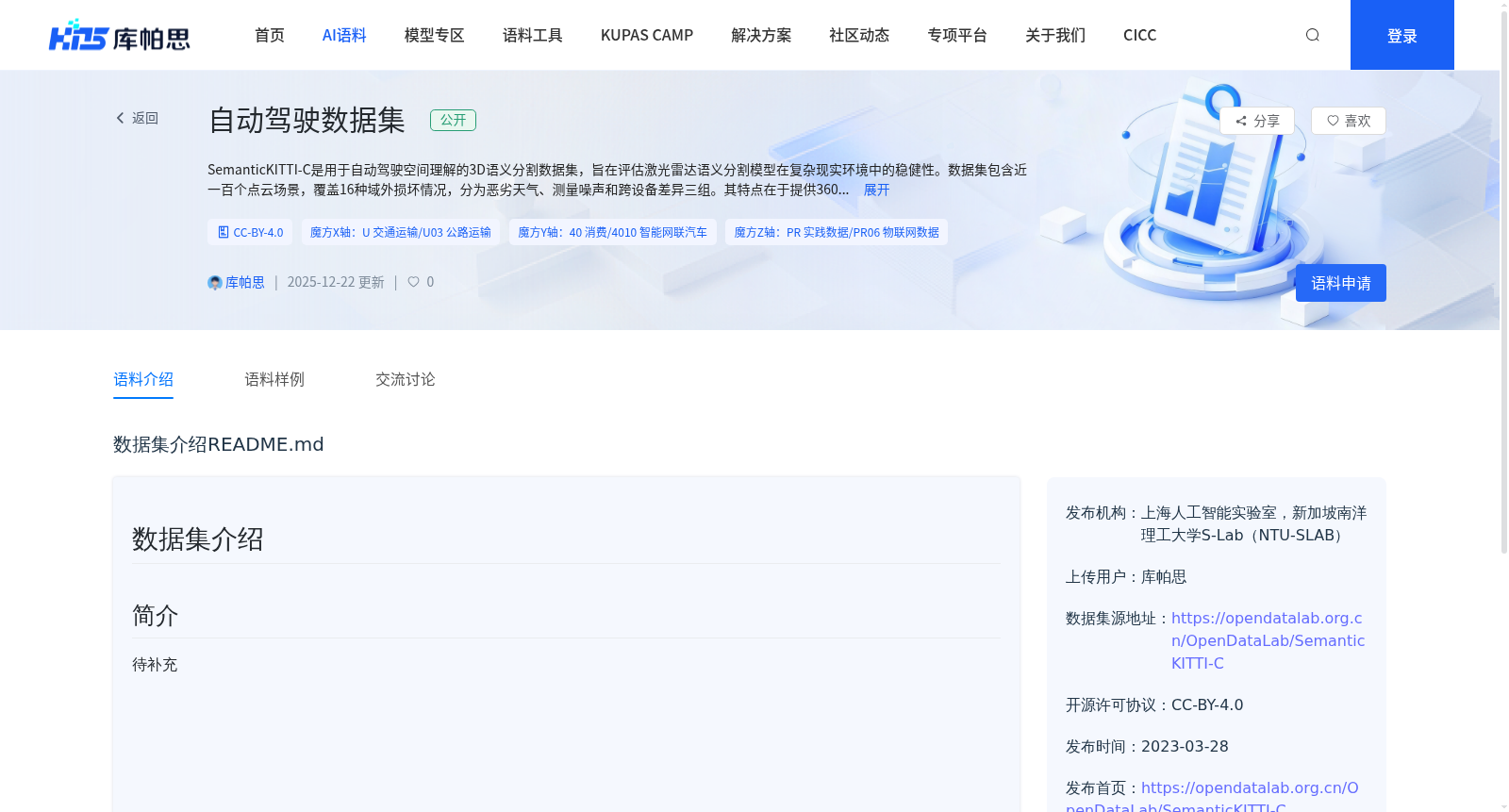Click the 自动驾驶数据集 title
Image resolution: width=1509 pixels, height=812 pixels.
pyautogui.click(x=307, y=120)
